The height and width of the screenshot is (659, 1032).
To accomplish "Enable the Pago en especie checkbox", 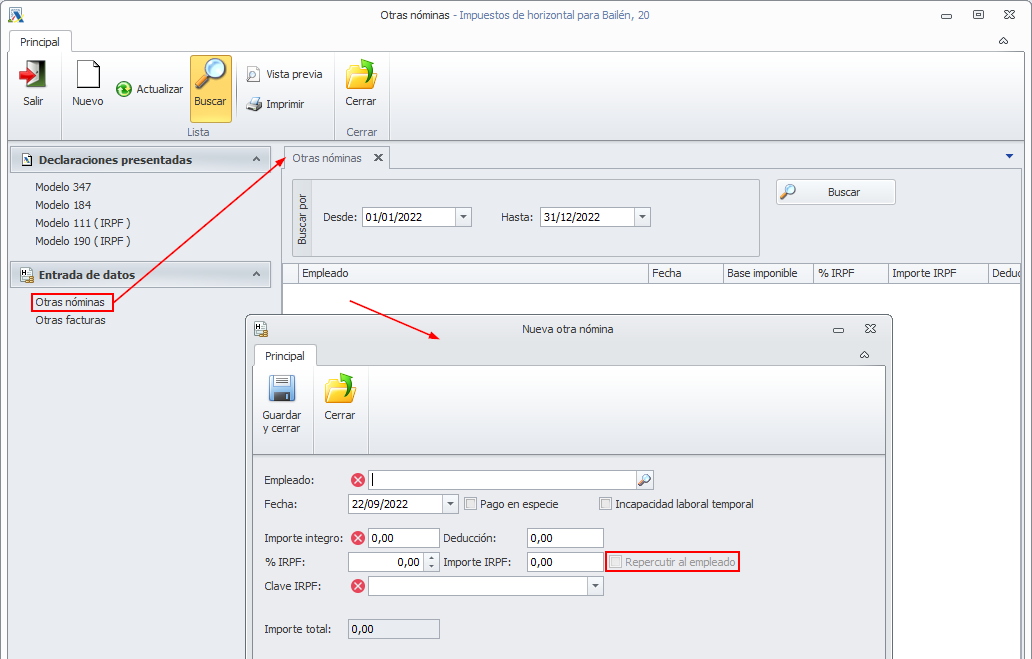I will [x=471, y=504].
